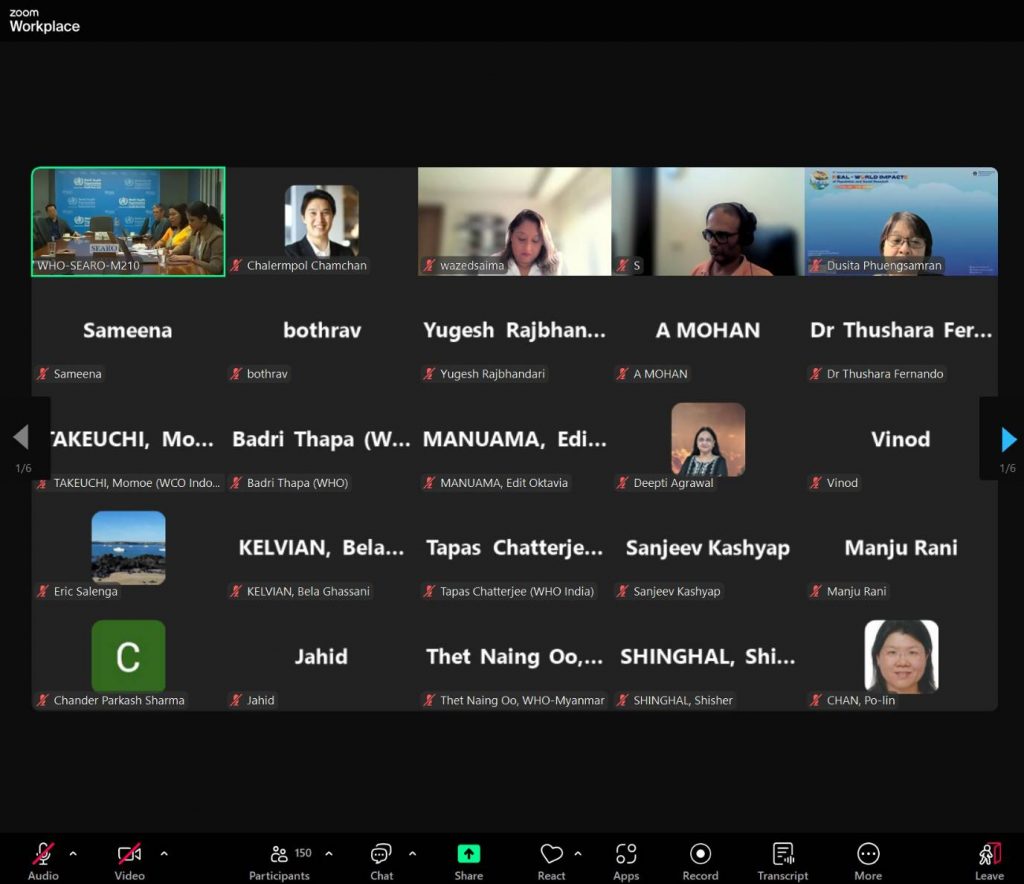Expand the Participants options arrow

coord(329,854)
